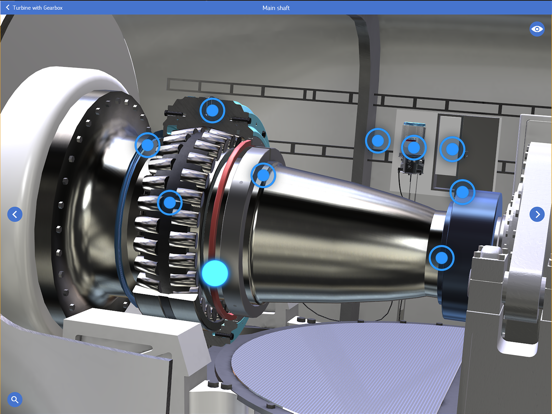The image size is (552, 414).
Task: Select the hotspot on top of the bearing housing
Action: pos(212,111)
